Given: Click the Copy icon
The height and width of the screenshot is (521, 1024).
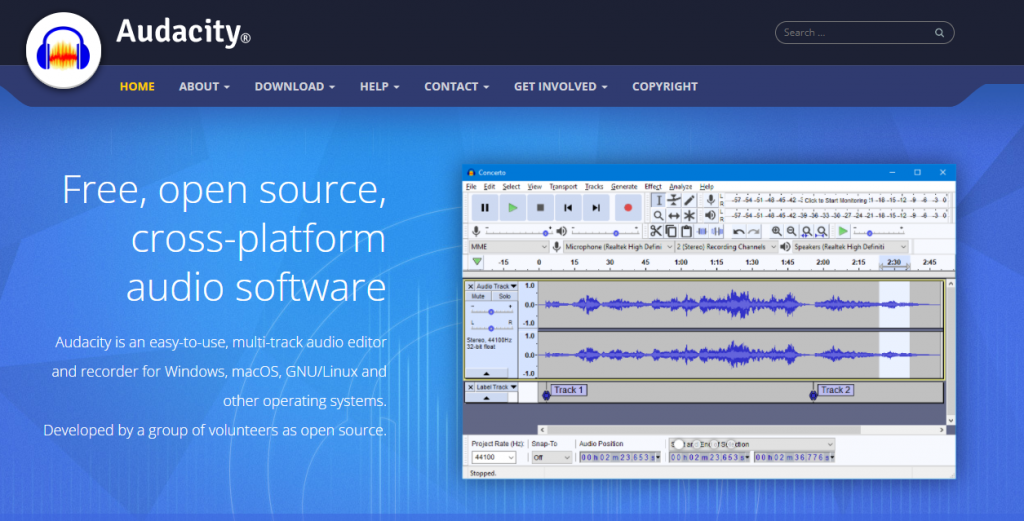Looking at the screenshot, I should coord(671,231).
